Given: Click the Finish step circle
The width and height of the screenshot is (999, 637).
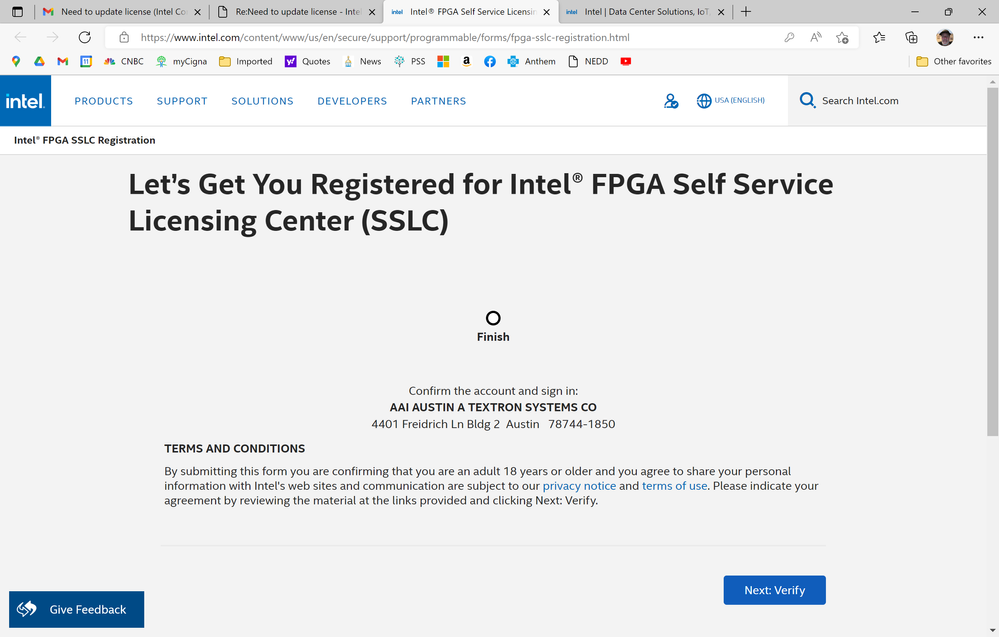Looking at the screenshot, I should pos(493,318).
